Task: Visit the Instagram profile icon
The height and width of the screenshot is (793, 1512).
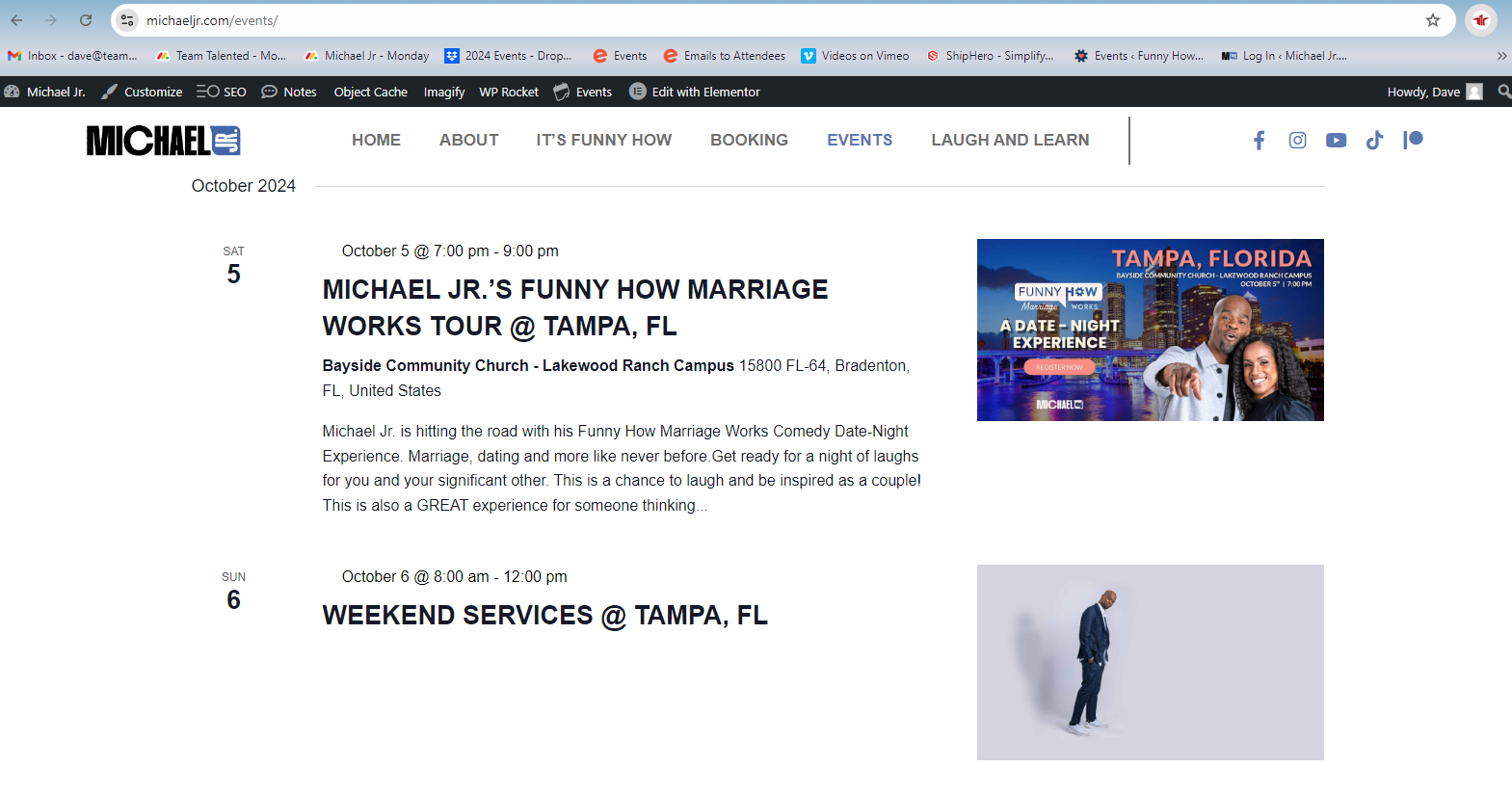Action: coord(1298,141)
